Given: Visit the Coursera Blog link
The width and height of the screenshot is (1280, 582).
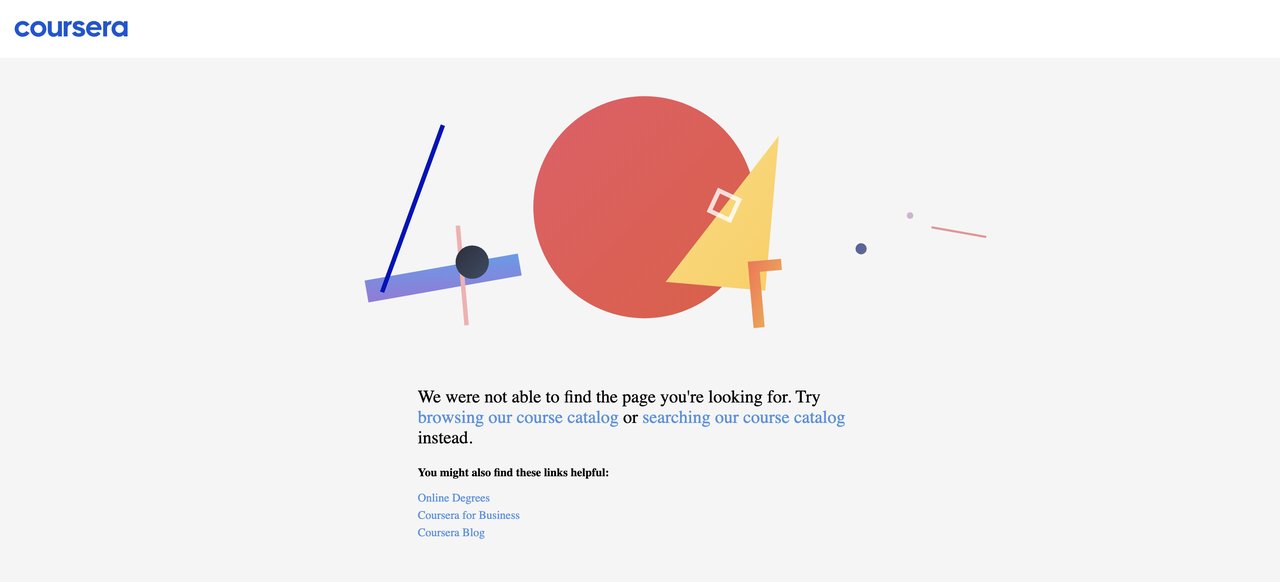Looking at the screenshot, I should click(x=451, y=533).
